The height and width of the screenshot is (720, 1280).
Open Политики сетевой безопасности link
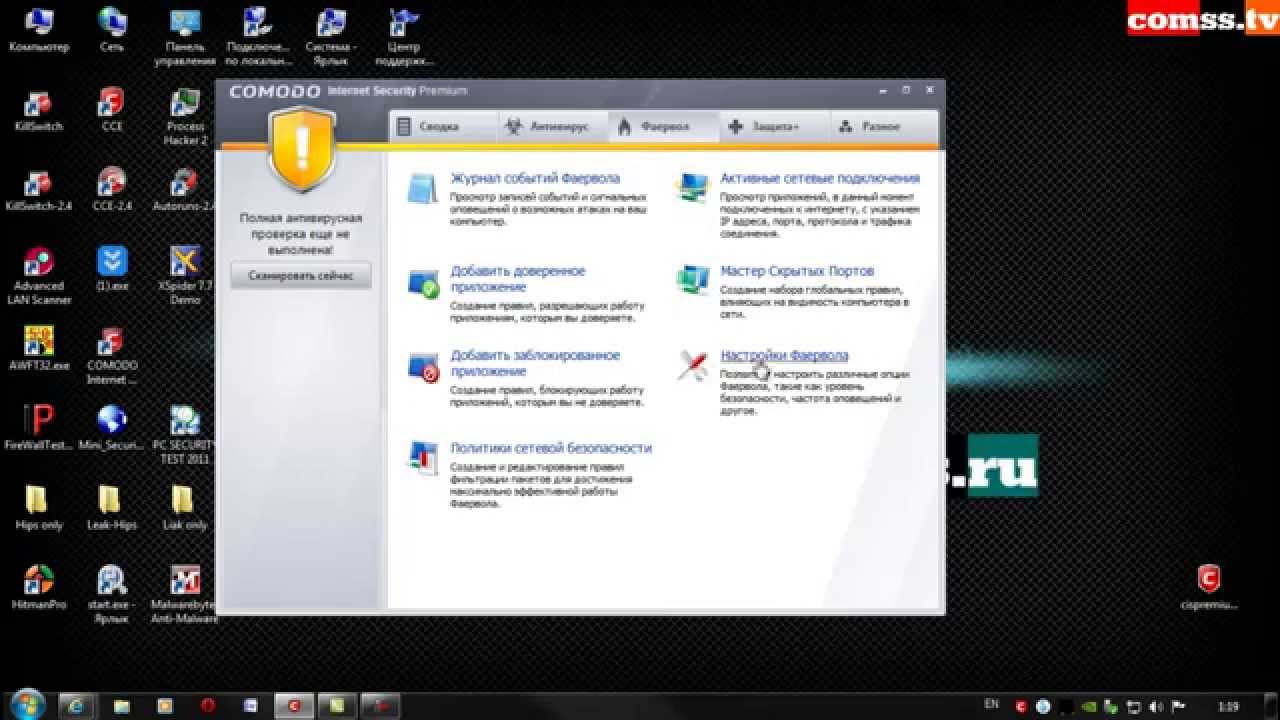[x=551, y=448]
